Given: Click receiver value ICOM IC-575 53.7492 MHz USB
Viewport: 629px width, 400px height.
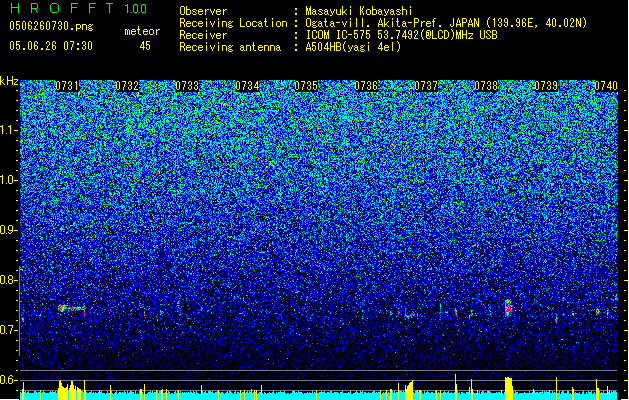Looking at the screenshot, I should (x=401, y=35).
